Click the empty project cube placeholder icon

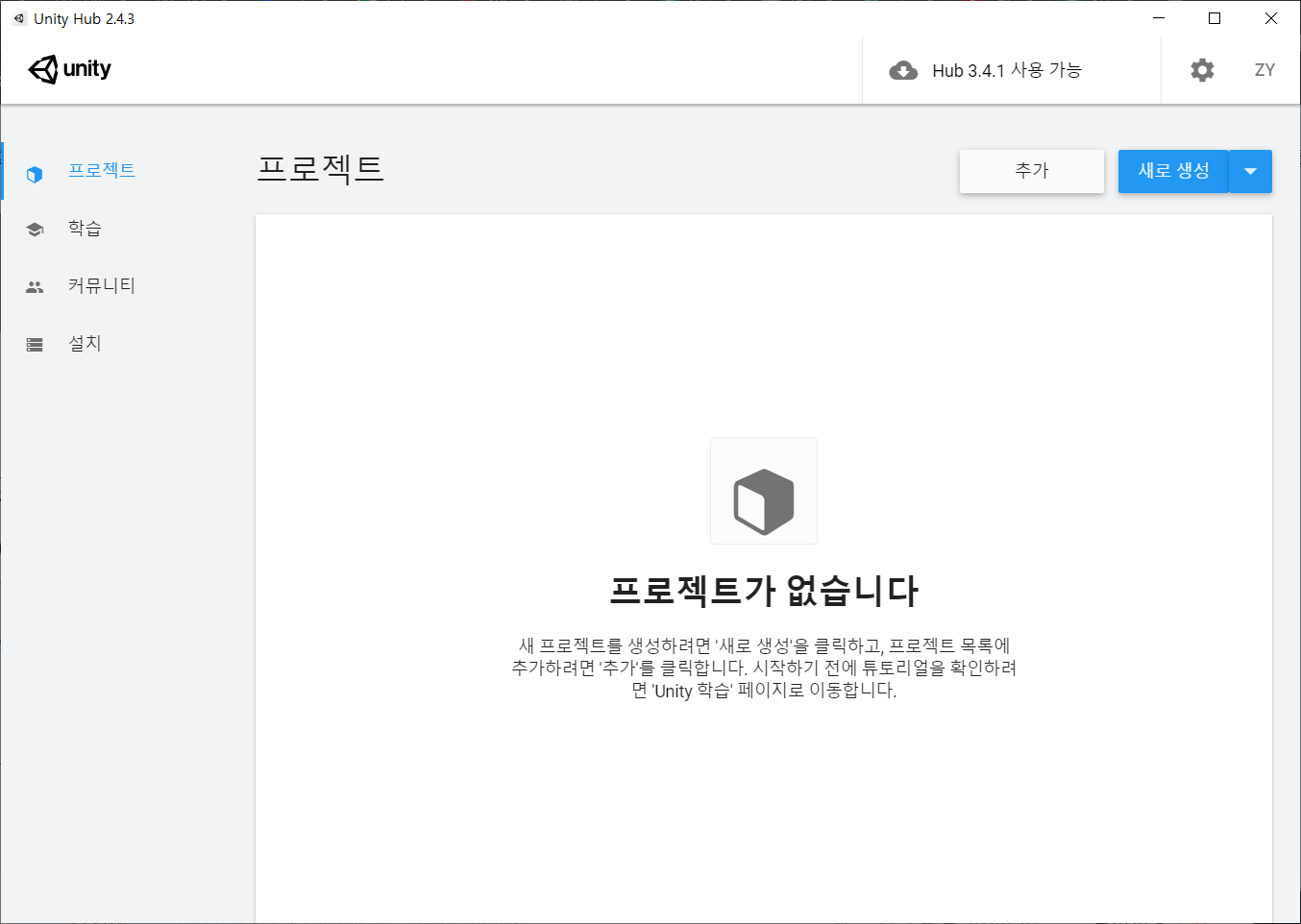tap(764, 491)
